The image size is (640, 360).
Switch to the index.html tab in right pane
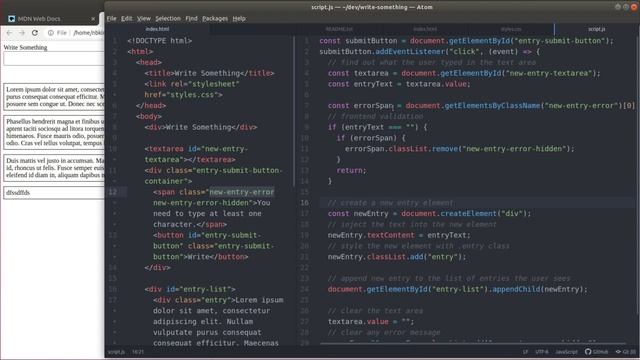tap(425, 29)
